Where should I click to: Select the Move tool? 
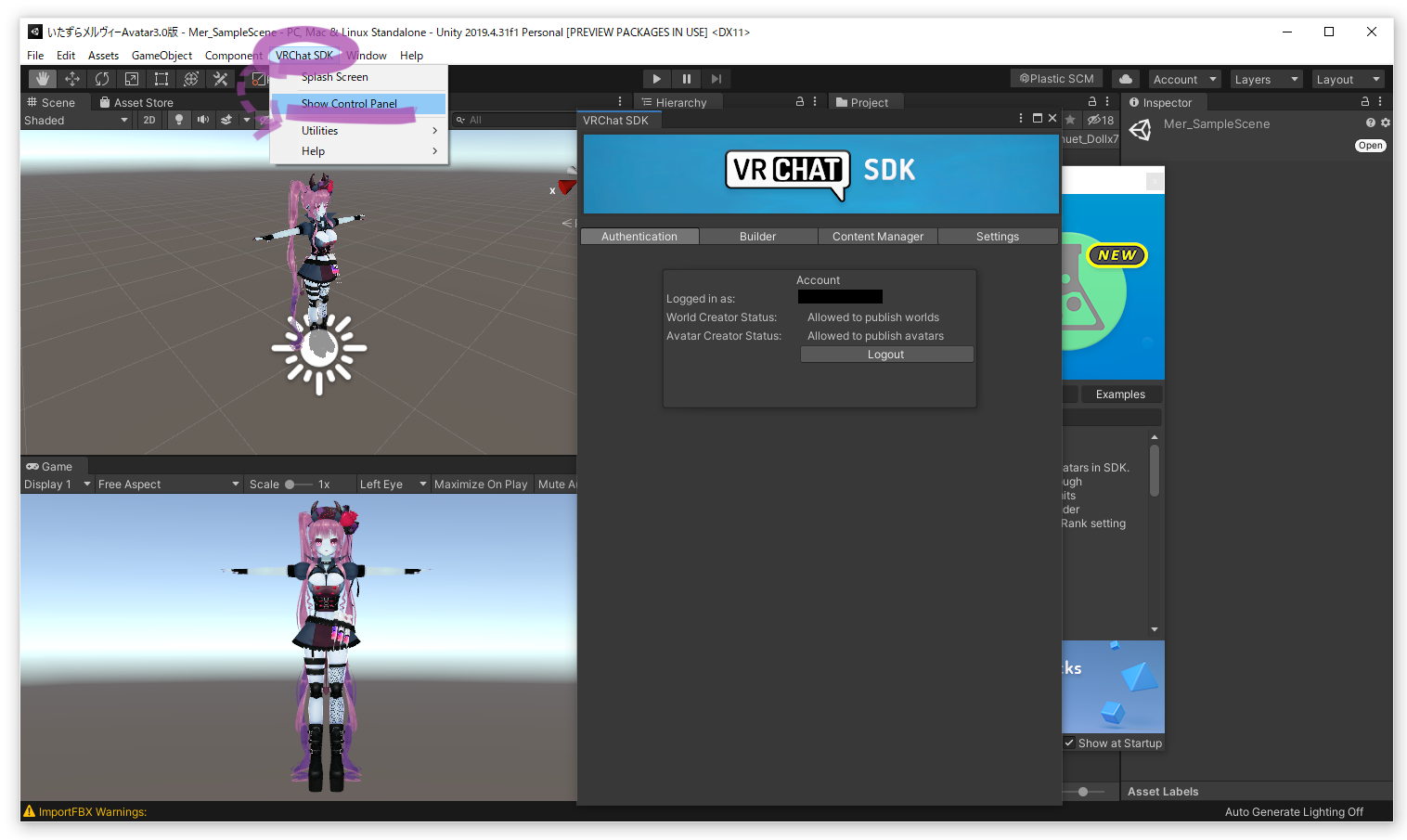coord(71,79)
